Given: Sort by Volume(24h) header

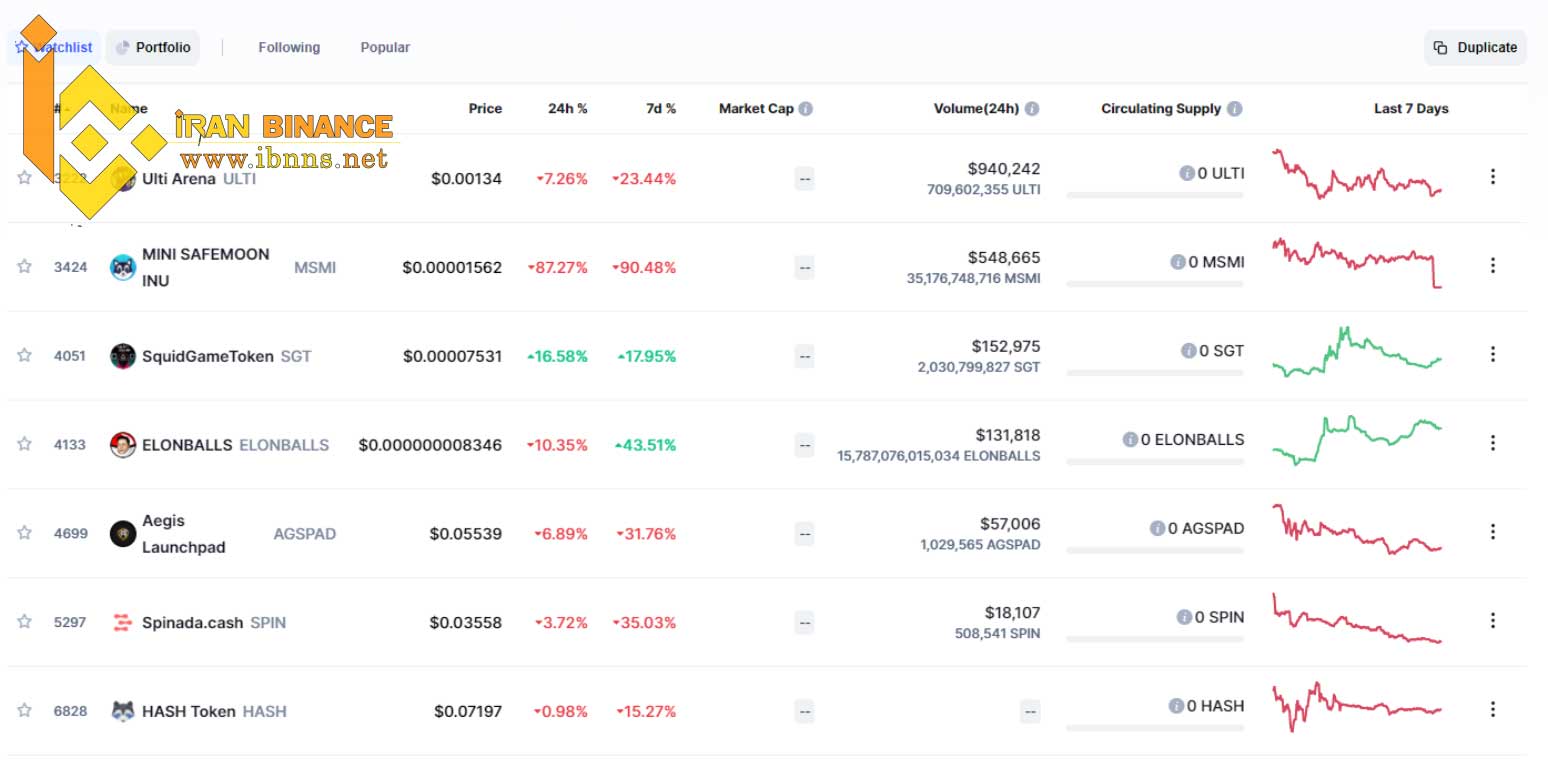Looking at the screenshot, I should (x=976, y=109).
